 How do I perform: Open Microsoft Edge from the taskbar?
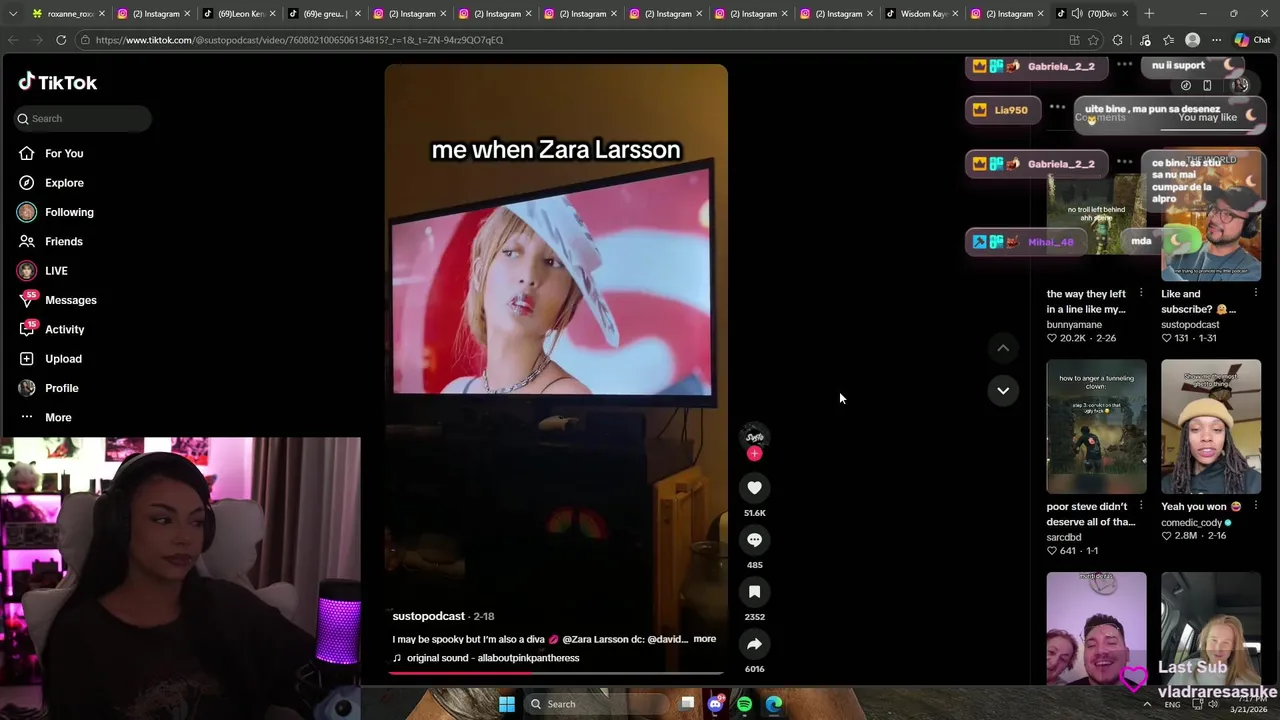(x=774, y=704)
